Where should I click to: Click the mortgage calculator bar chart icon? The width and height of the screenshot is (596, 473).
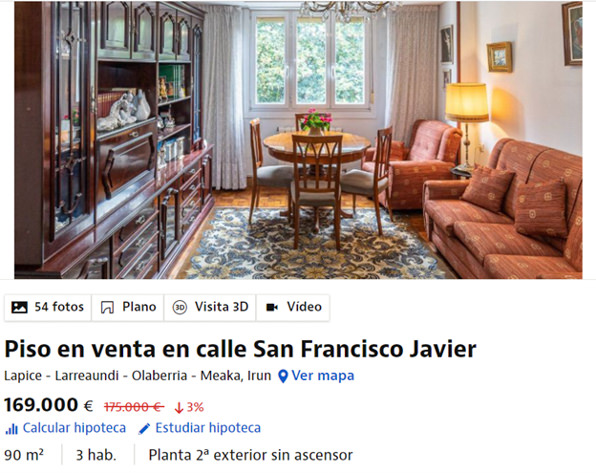11,429
